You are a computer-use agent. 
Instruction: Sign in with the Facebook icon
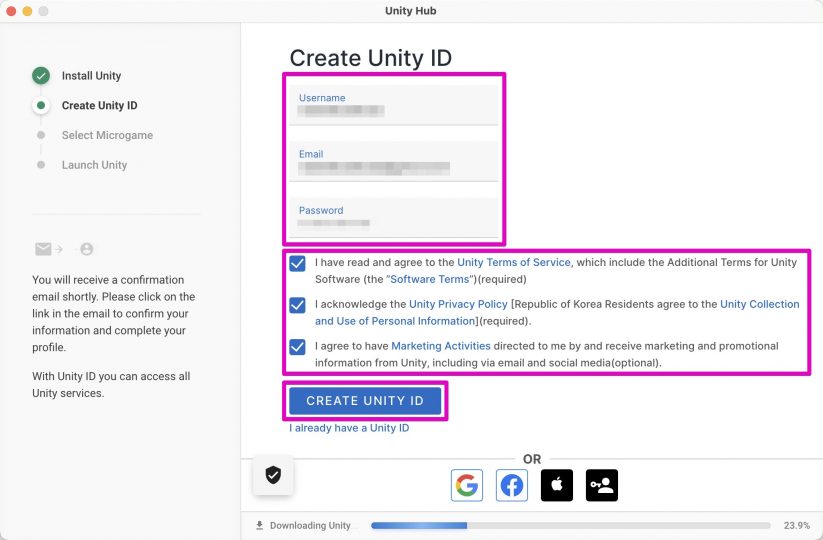[512, 485]
